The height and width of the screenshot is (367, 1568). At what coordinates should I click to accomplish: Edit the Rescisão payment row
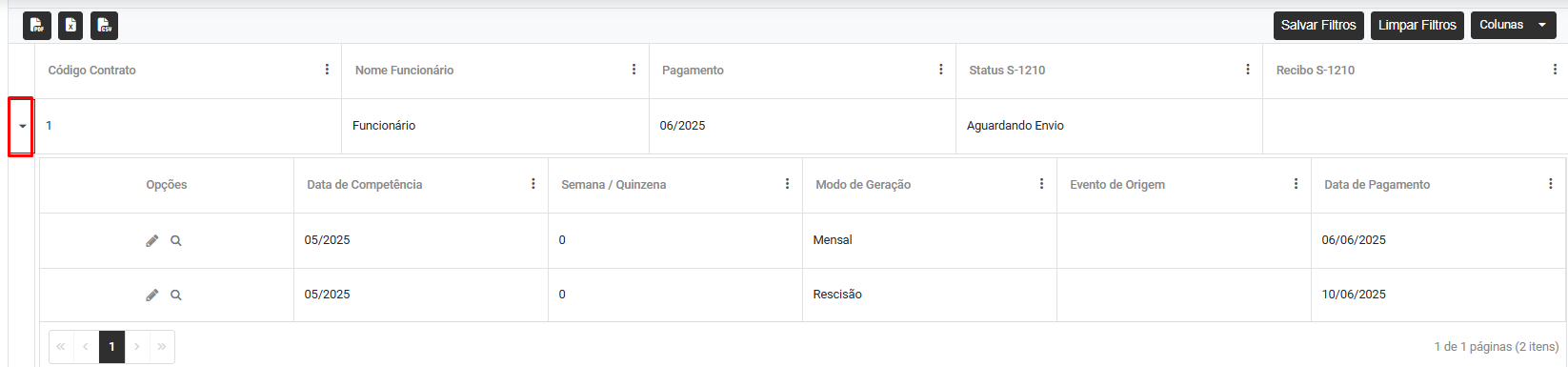click(x=151, y=295)
